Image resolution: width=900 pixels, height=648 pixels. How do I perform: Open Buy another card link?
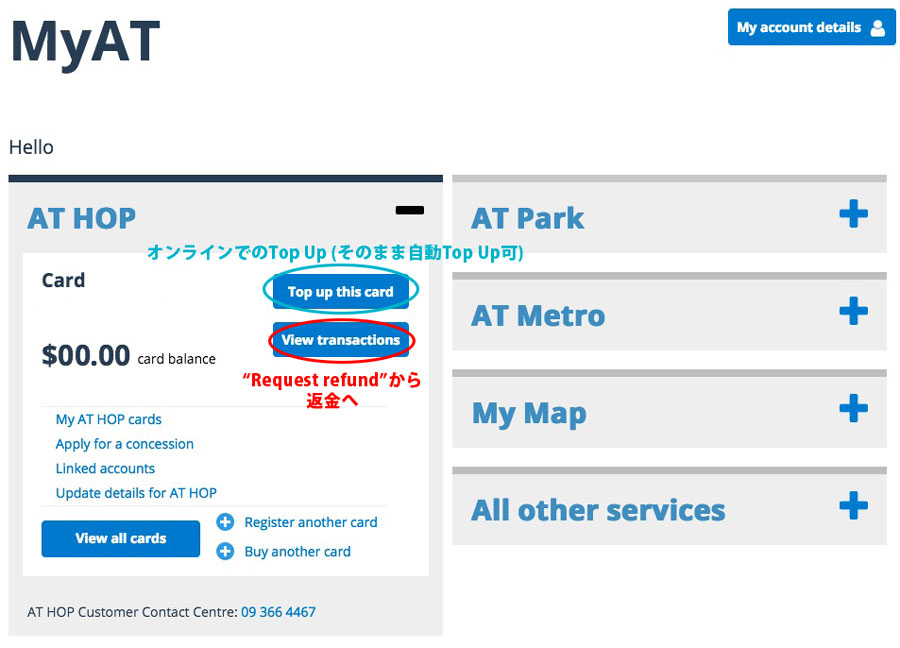297,552
